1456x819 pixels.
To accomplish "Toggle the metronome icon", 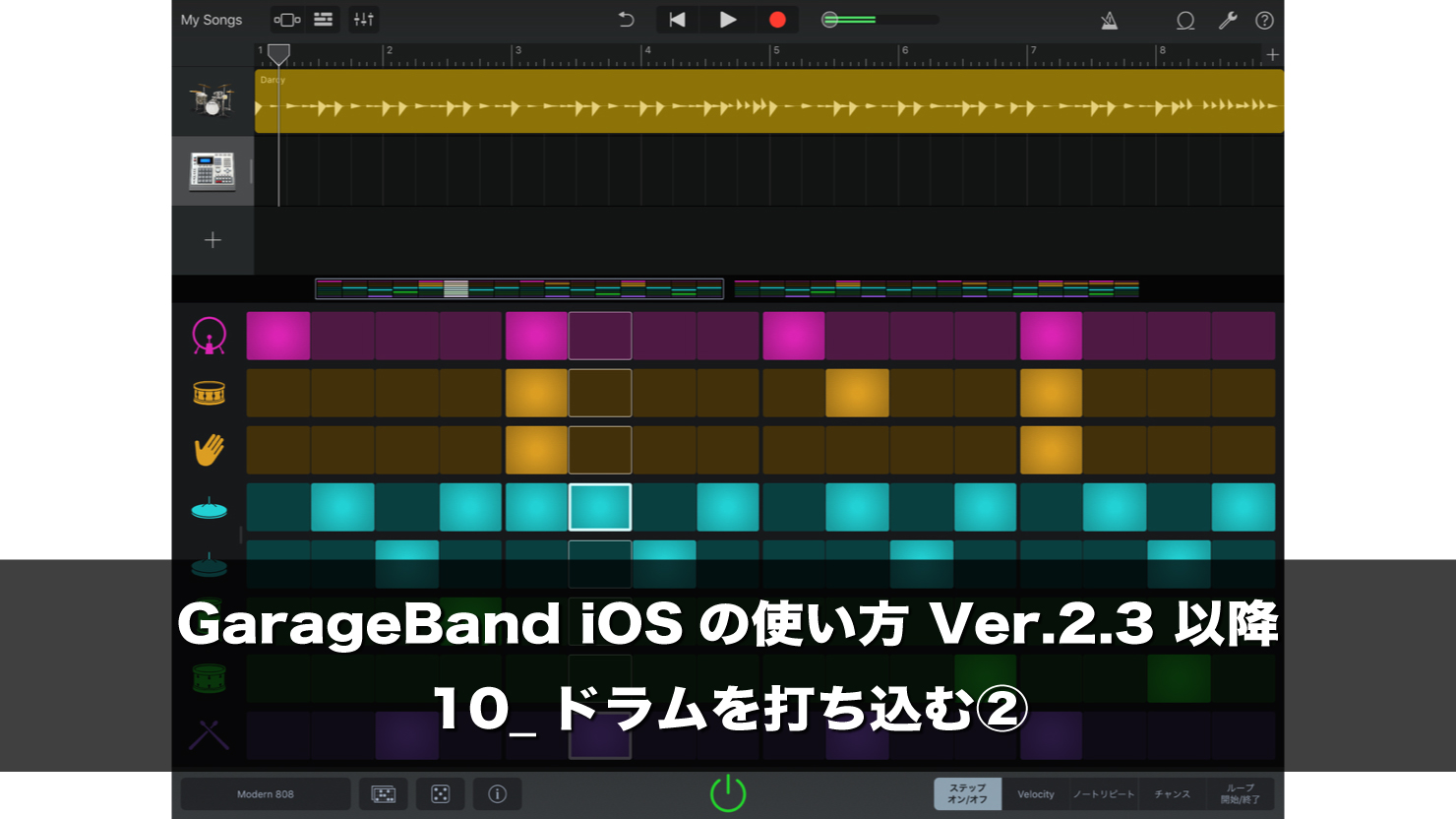I will tap(1109, 20).
